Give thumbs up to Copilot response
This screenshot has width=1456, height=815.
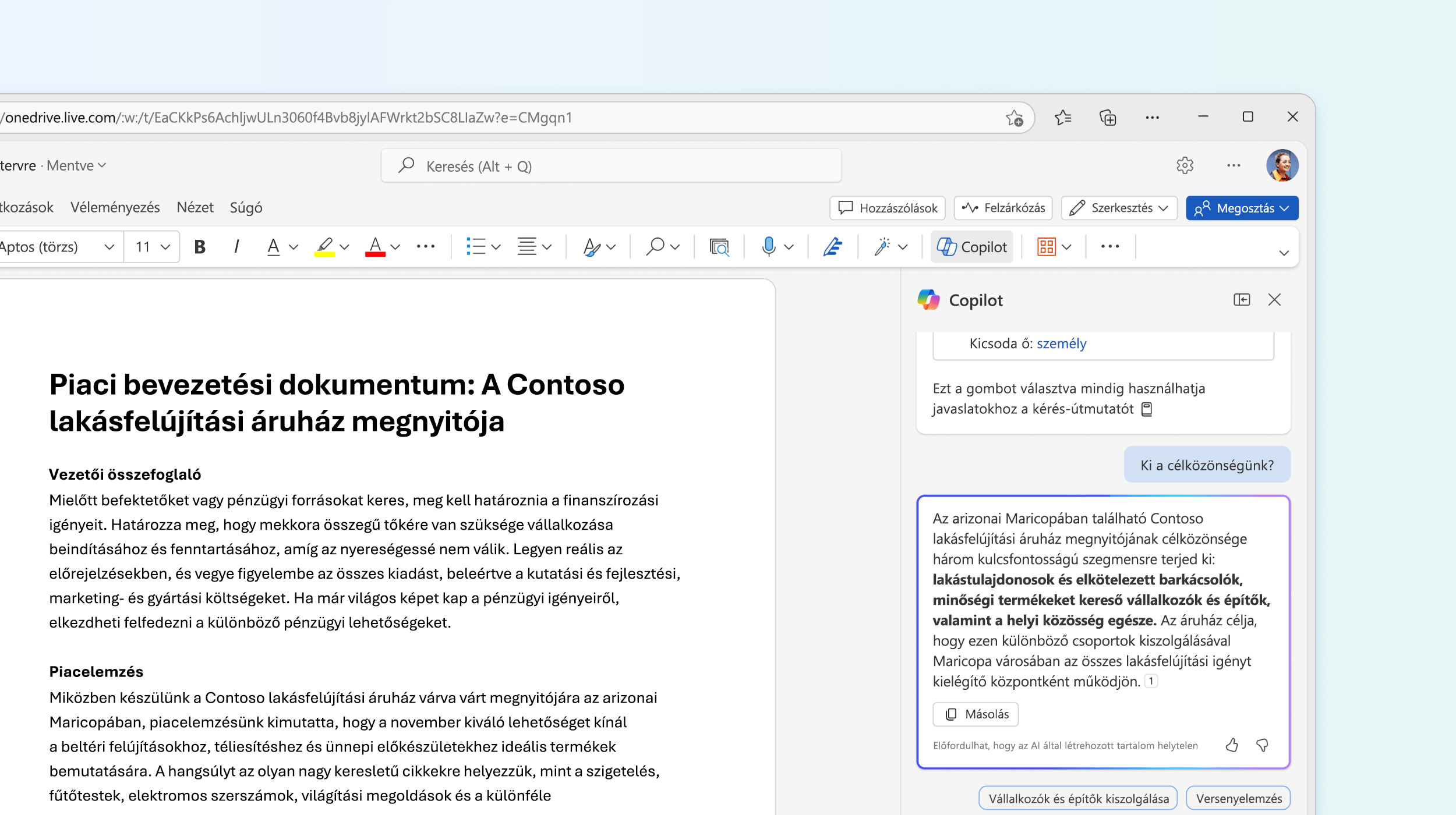click(x=1232, y=745)
